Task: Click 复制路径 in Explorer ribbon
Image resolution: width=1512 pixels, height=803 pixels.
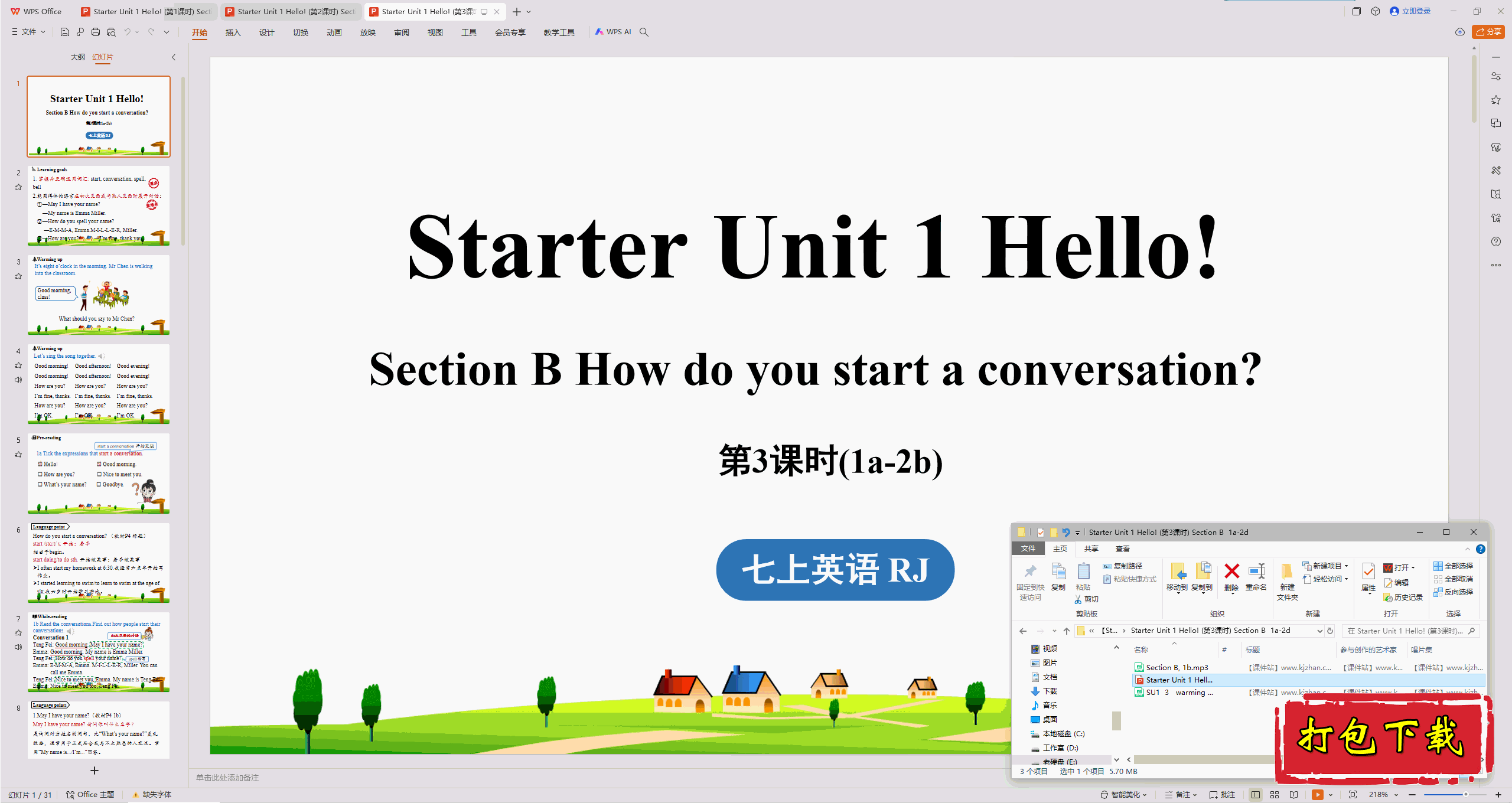Action: coord(1123,566)
